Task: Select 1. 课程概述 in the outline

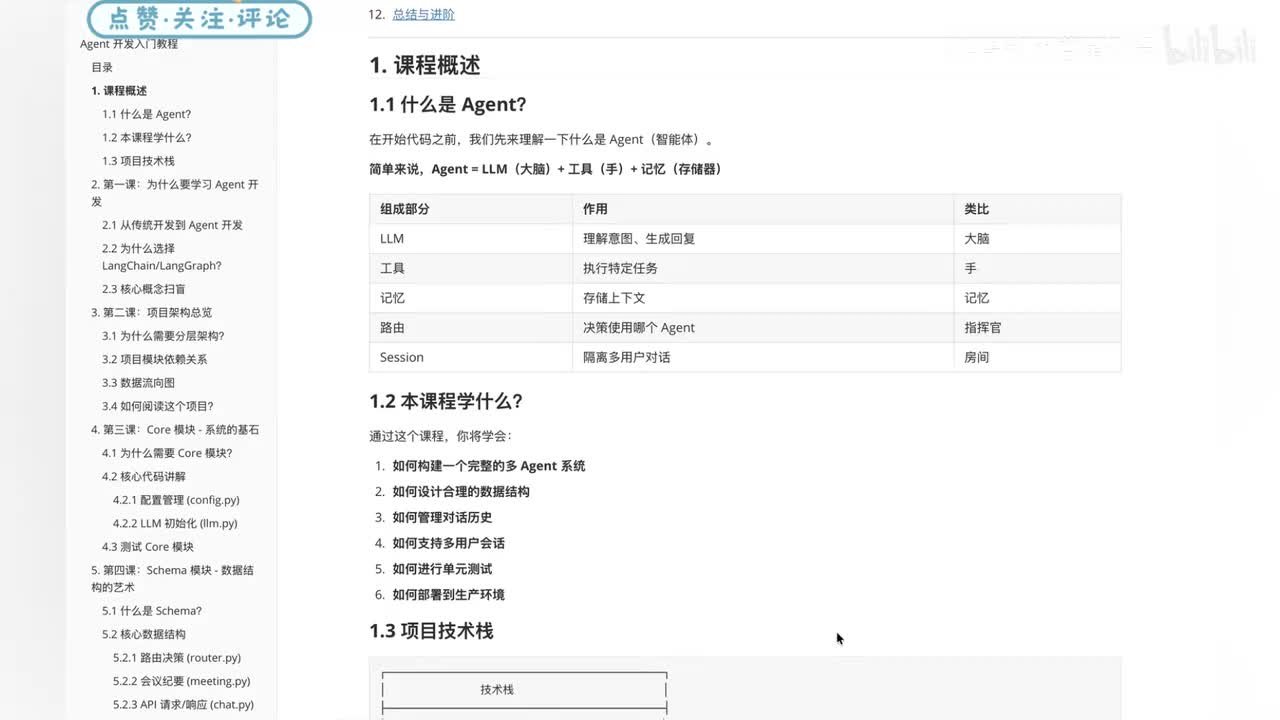Action: point(119,91)
